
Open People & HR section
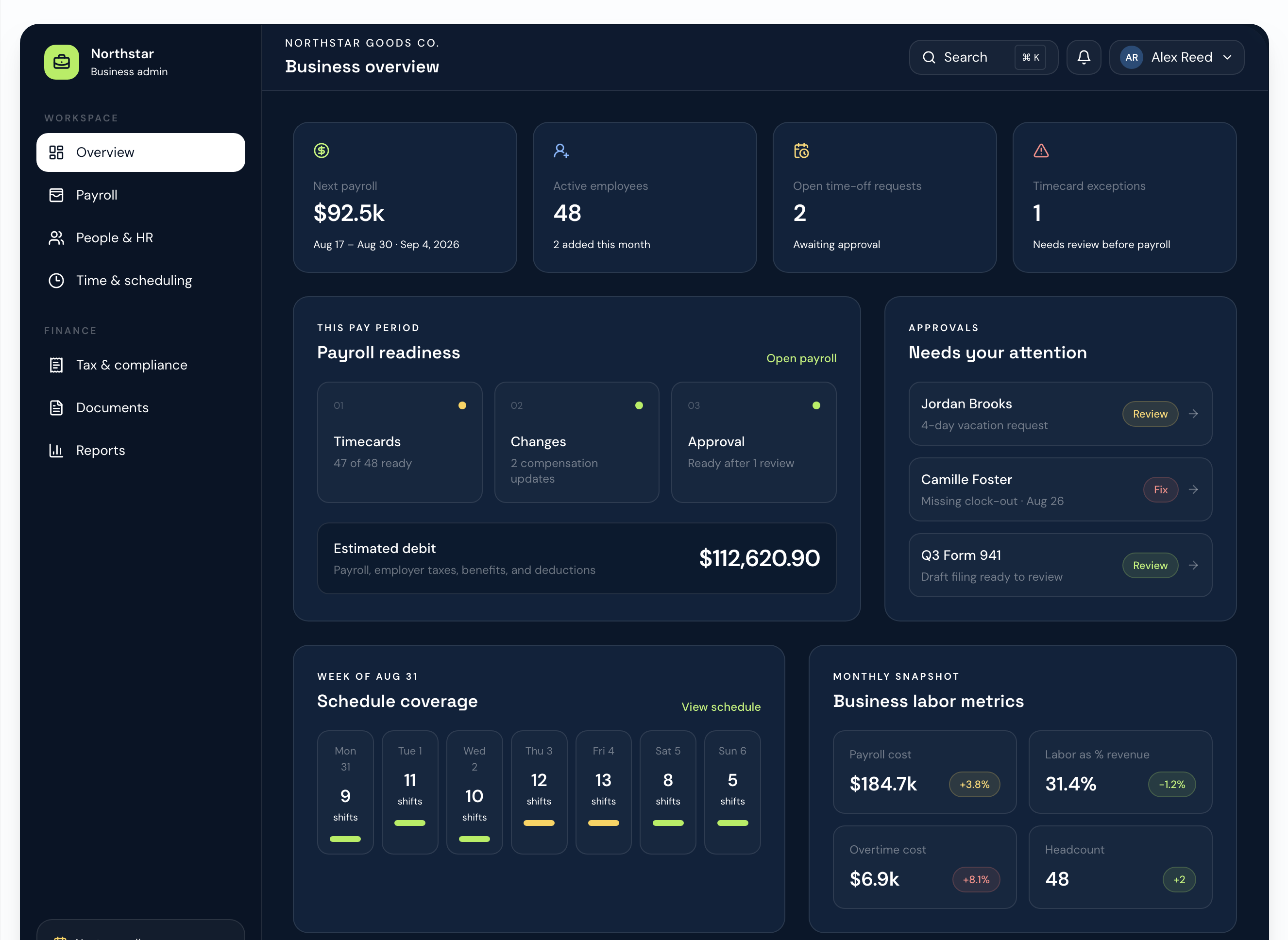point(140,238)
